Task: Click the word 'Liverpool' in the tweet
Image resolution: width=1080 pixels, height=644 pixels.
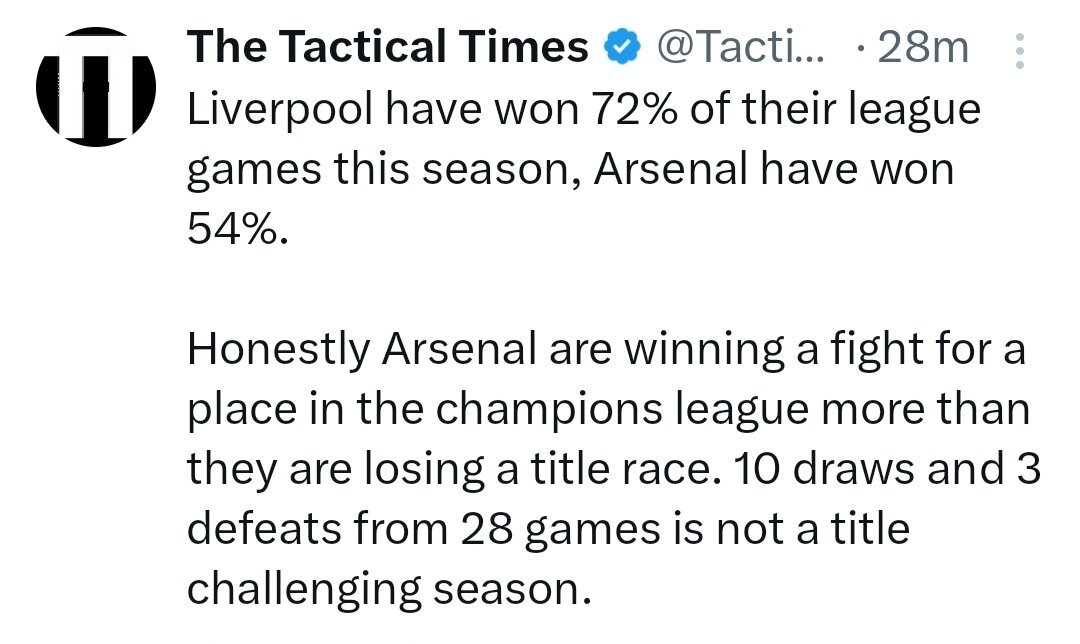Action: point(280,110)
